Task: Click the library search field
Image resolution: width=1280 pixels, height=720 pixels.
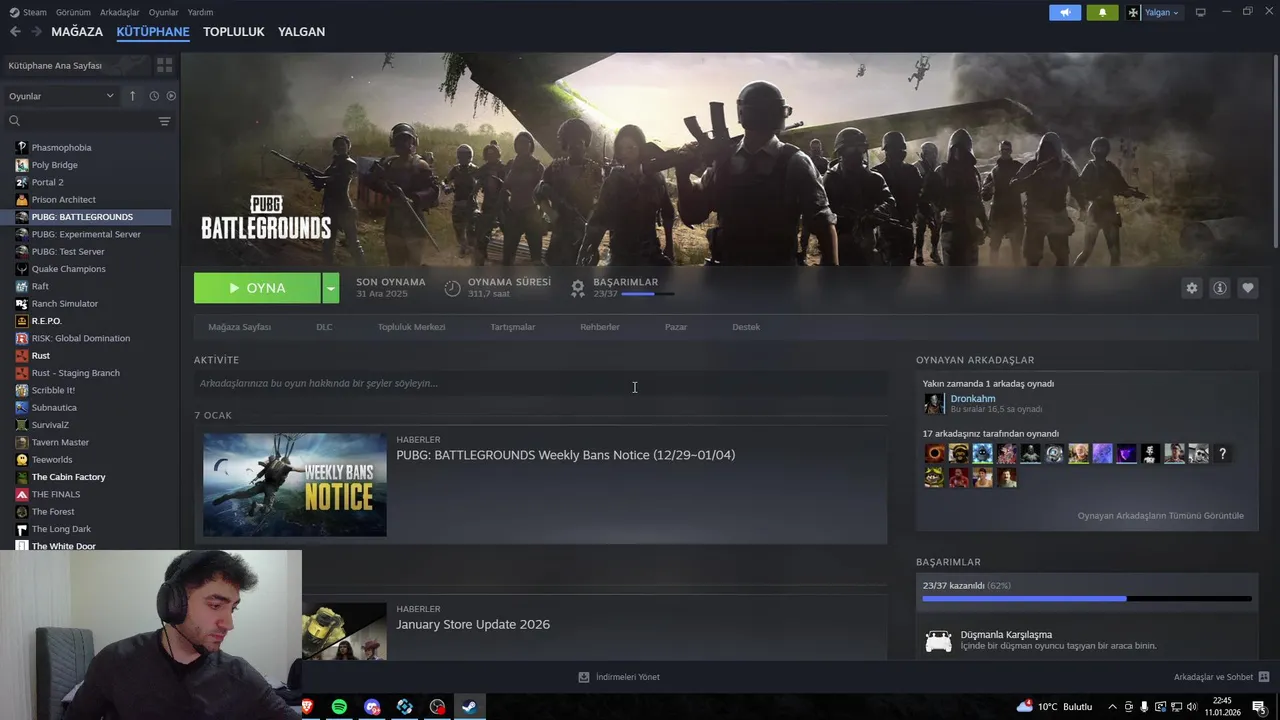Action: point(80,121)
